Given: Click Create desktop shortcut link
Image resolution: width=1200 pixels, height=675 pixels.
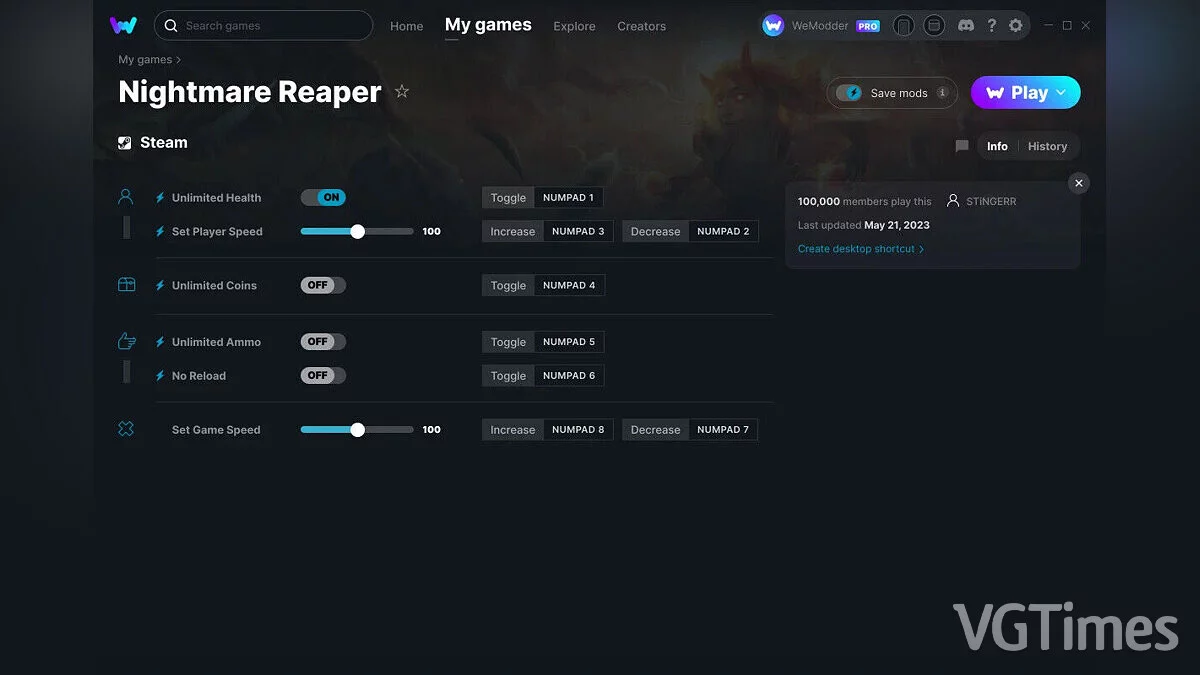Looking at the screenshot, I should (861, 249).
